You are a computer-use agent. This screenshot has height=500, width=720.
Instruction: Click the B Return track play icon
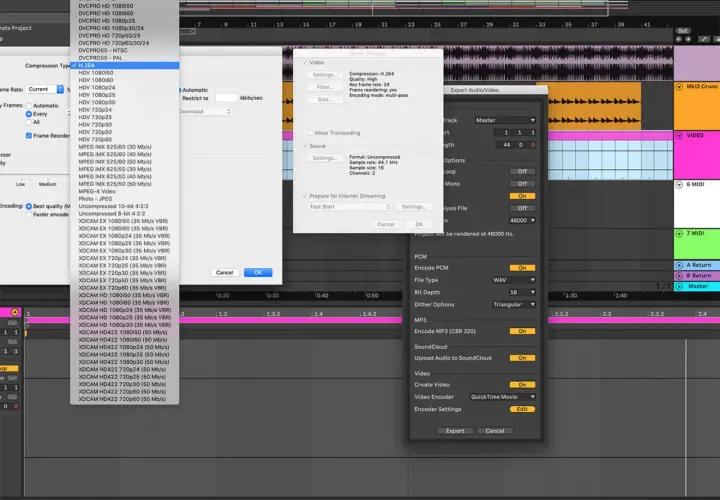(x=679, y=276)
